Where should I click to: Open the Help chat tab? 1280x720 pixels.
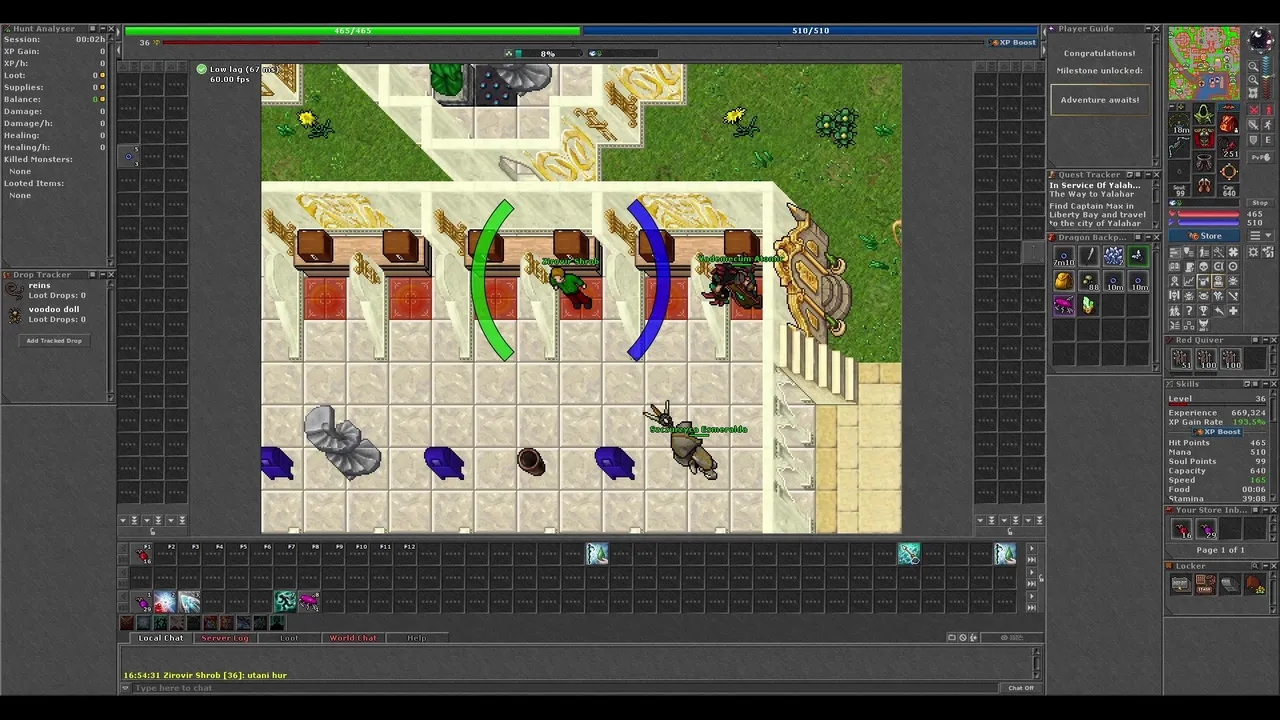(417, 638)
